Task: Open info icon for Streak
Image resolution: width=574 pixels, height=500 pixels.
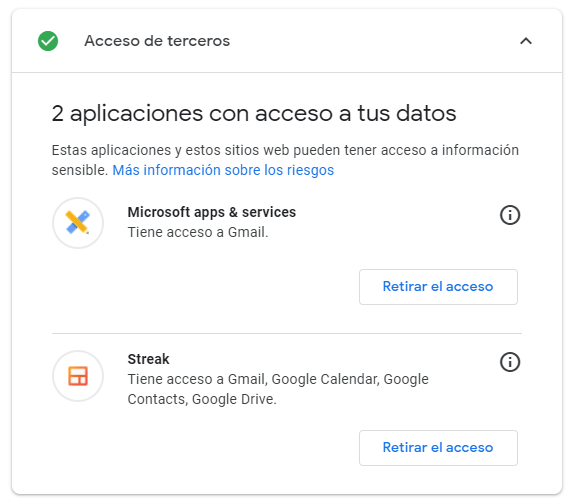Action: [x=510, y=362]
